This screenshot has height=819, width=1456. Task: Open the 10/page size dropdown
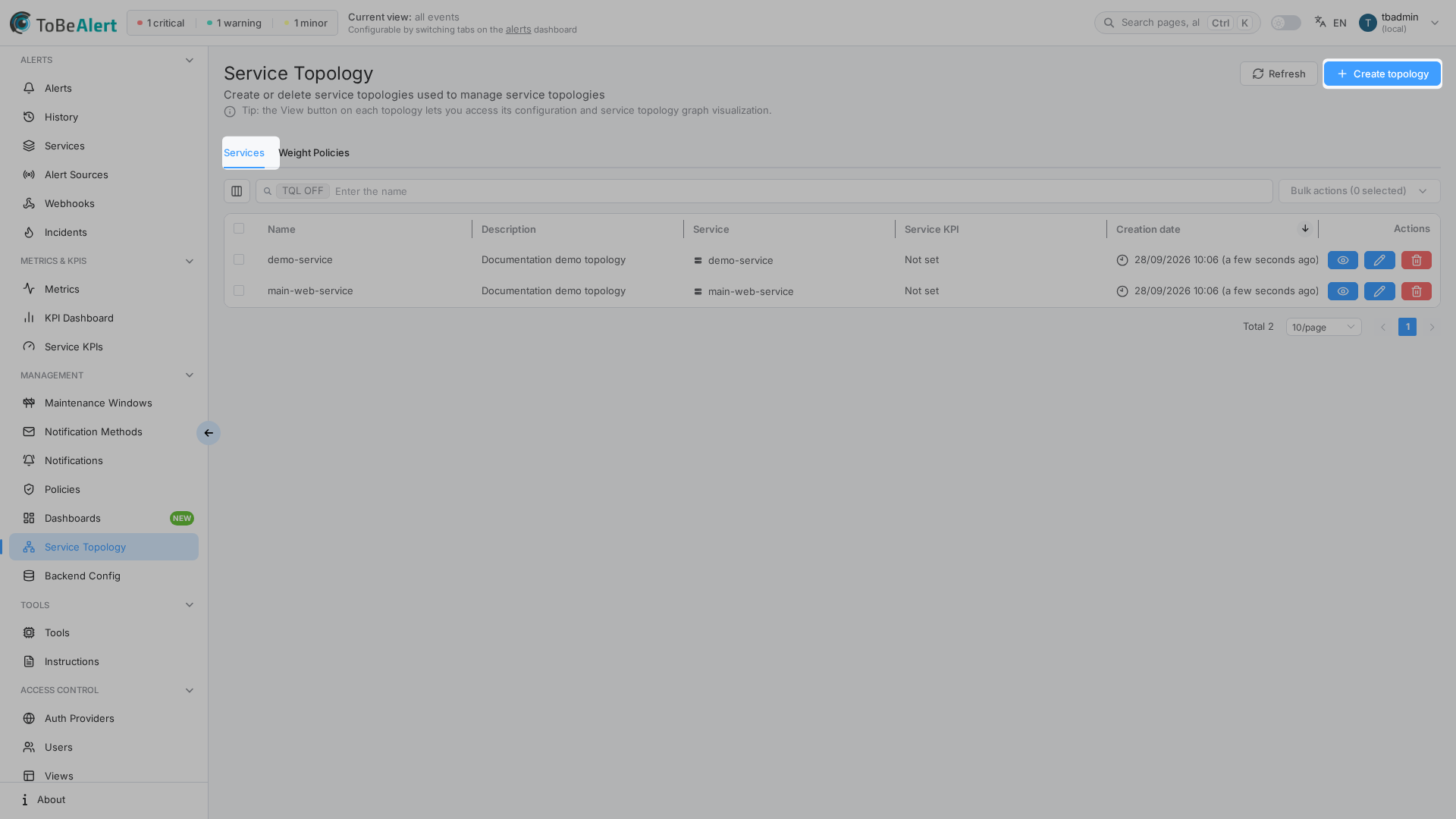tap(1323, 327)
